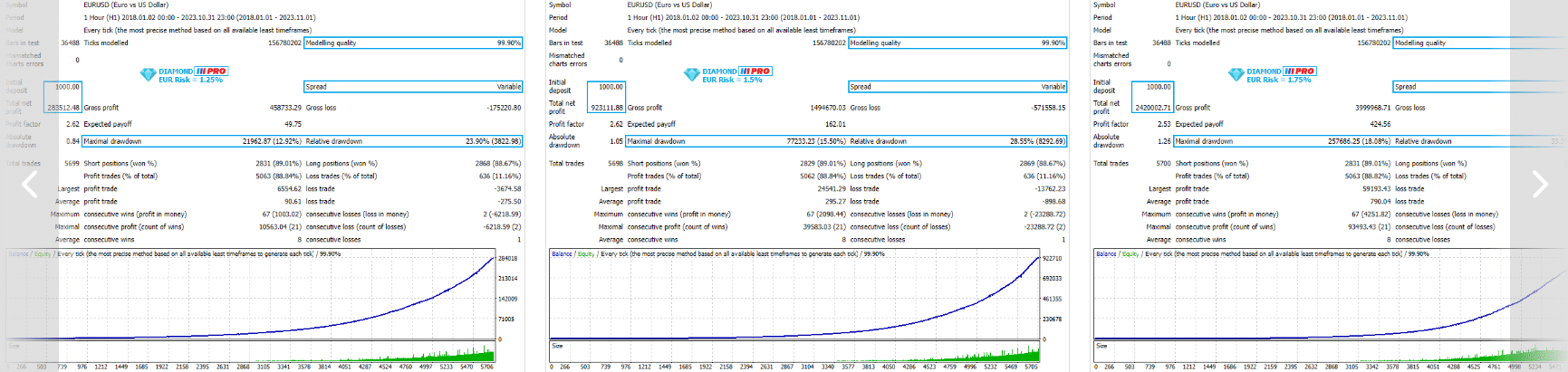Viewport: 1568px width, 372px height.
Task: Click the red PRO badge in the right report
Action: (x=1299, y=71)
